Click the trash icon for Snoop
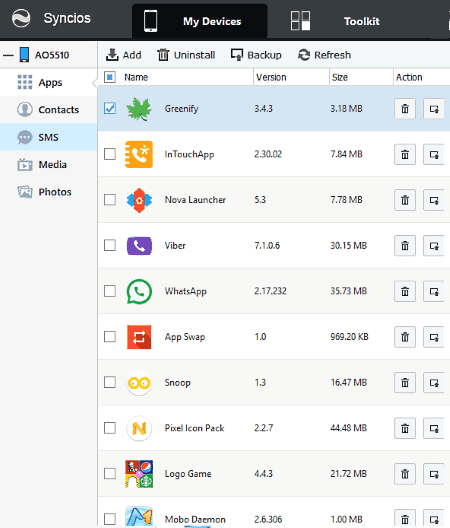Image resolution: width=450 pixels, height=528 pixels. [x=405, y=383]
